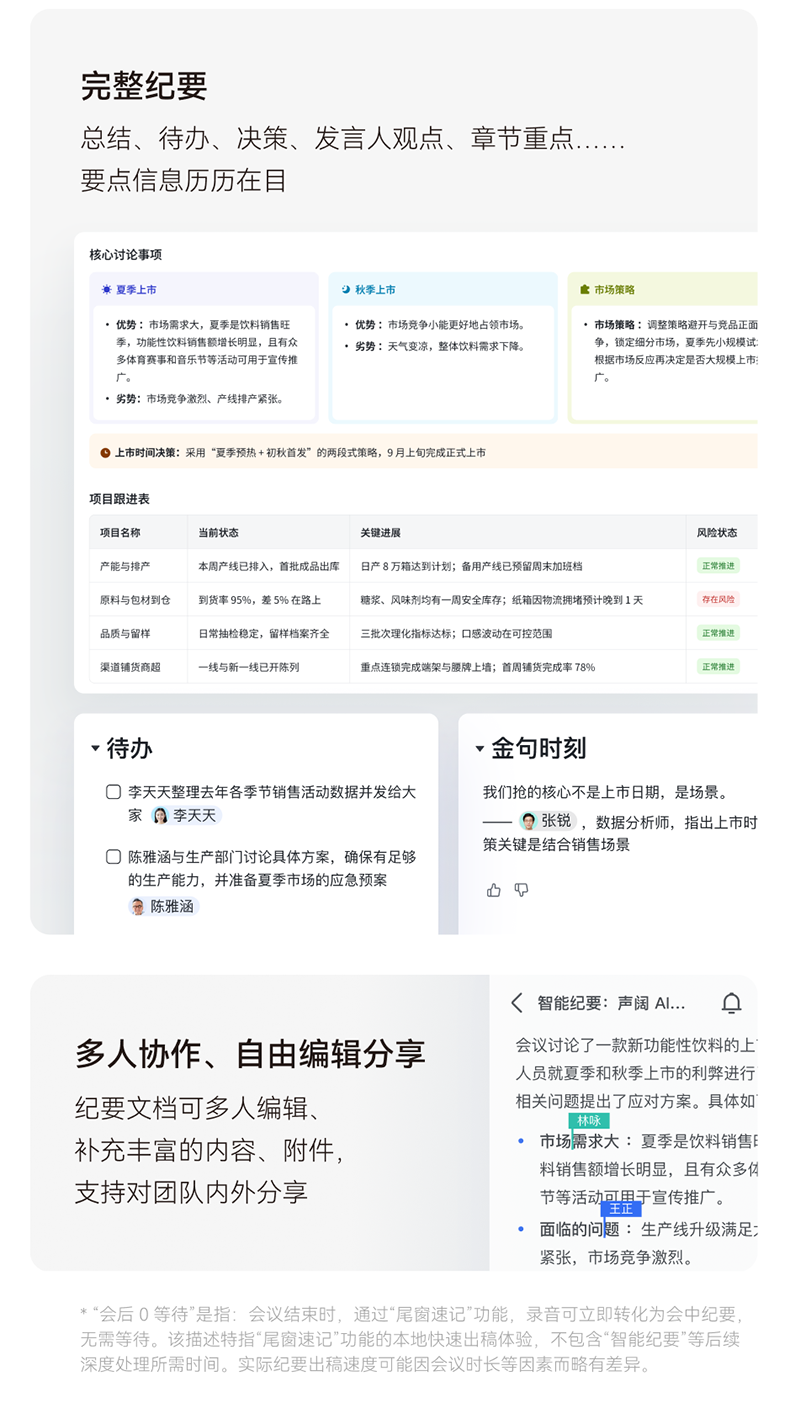Click the 项目名称 column header
The image size is (790, 1418).
coord(120,533)
